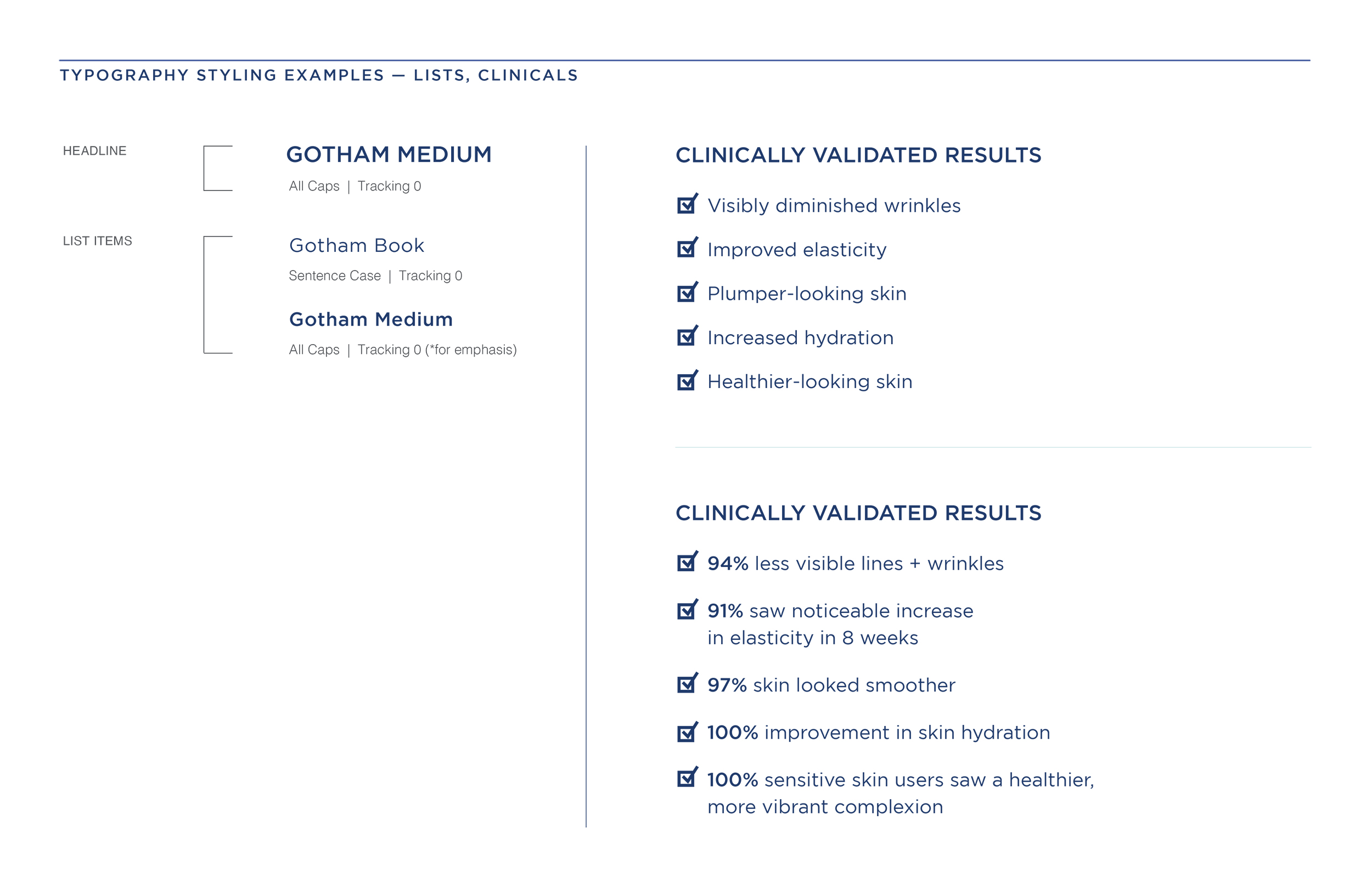Toggle checkbox for 94% less visible lines
This screenshot has width=1372, height=888.
click(x=686, y=563)
